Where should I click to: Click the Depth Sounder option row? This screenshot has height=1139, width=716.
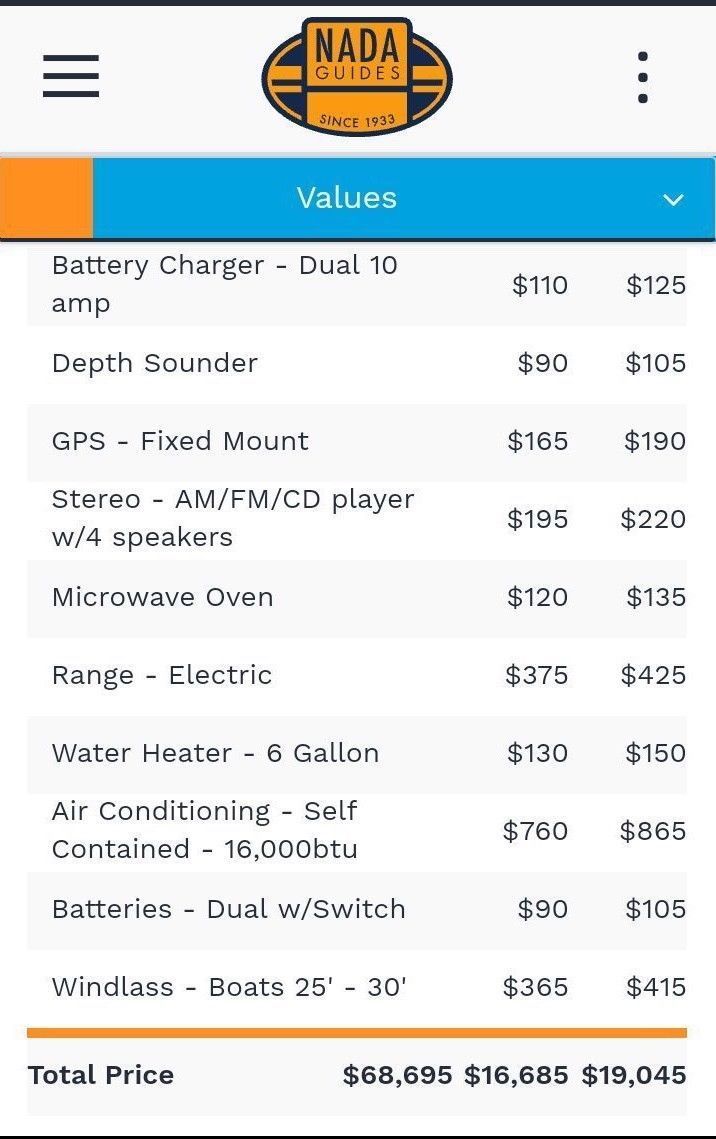click(357, 363)
